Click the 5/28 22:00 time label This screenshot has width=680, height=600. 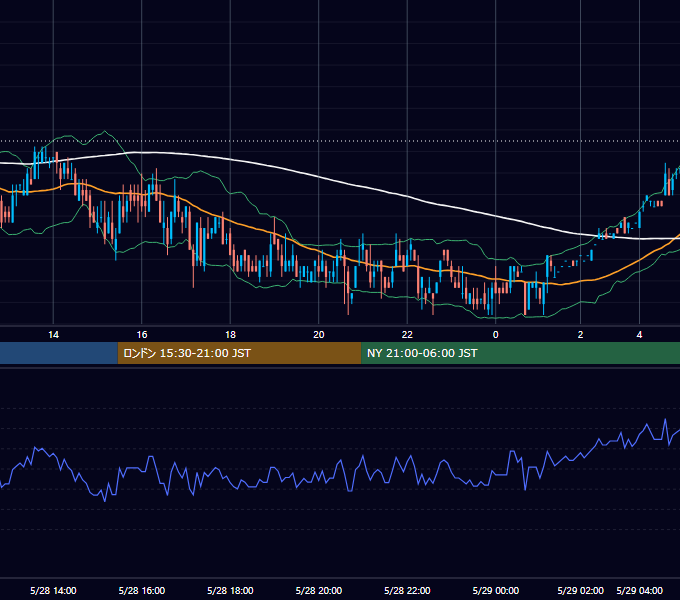click(407, 590)
